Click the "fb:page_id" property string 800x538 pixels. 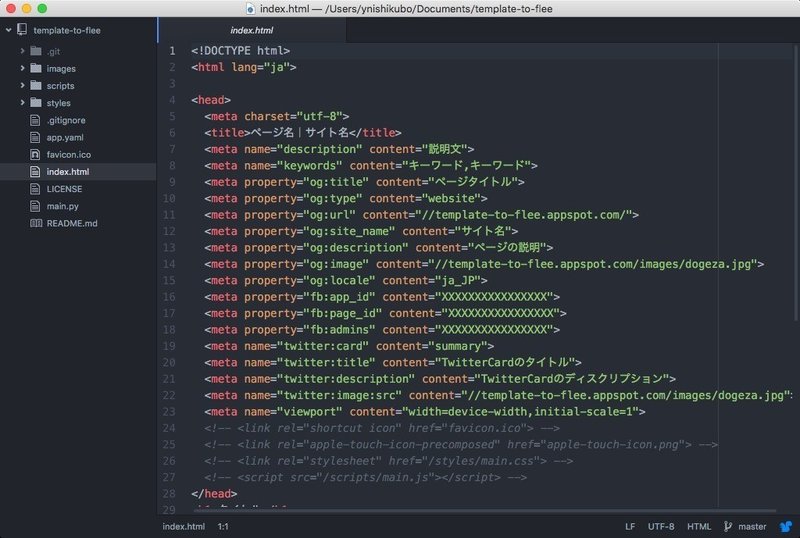pos(342,313)
